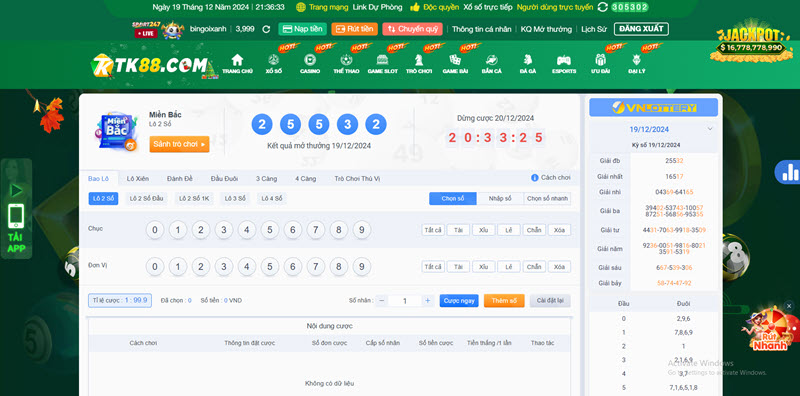Increase the Số nhân multiplier
This screenshot has height=396, width=800.
click(428, 301)
